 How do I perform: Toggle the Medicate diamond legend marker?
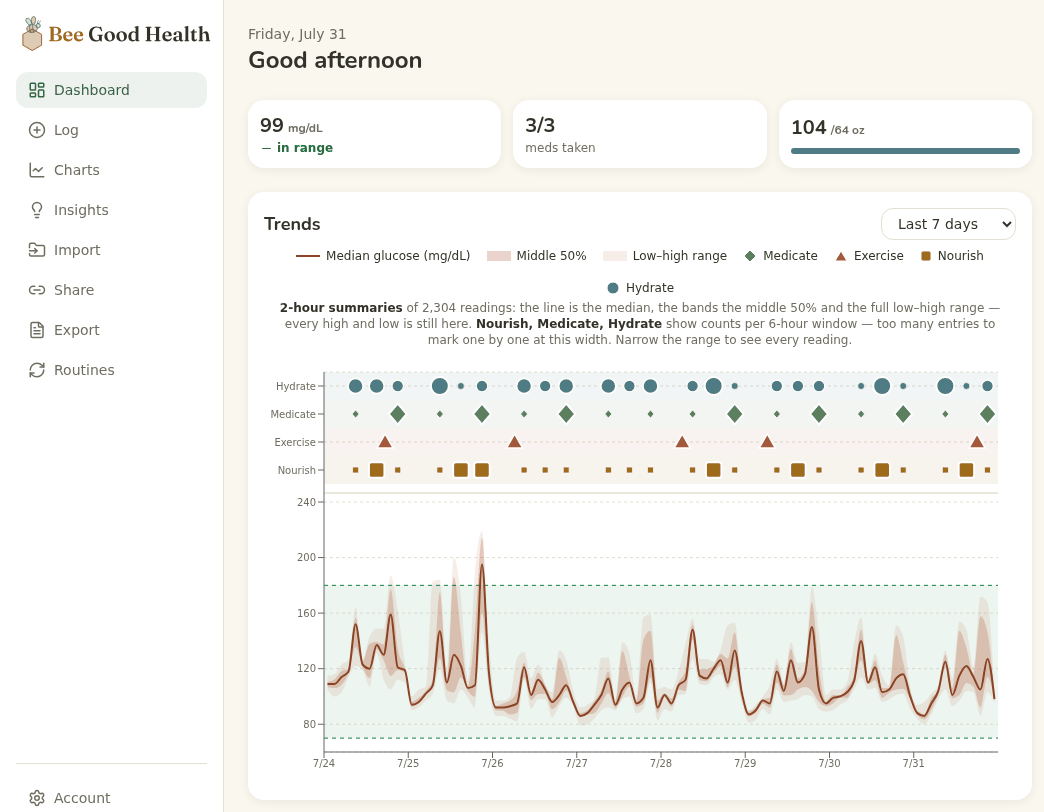coord(750,256)
